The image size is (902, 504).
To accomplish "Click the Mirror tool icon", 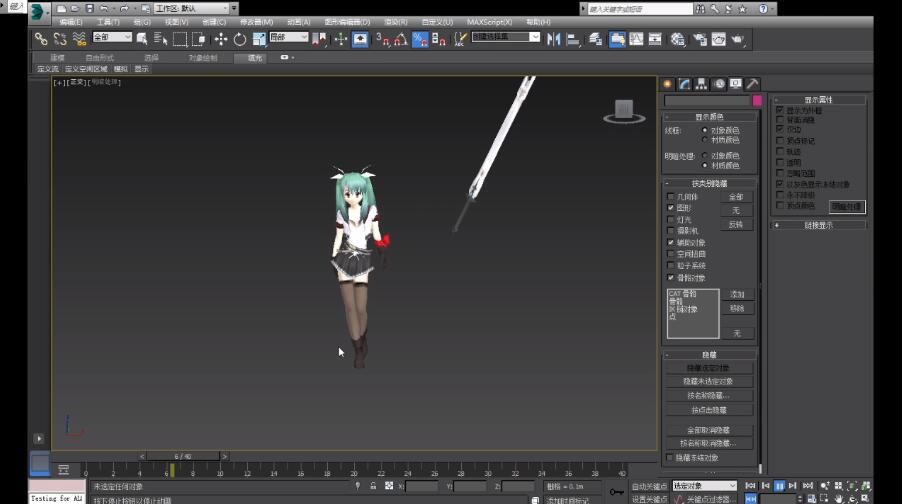I will [x=553, y=39].
